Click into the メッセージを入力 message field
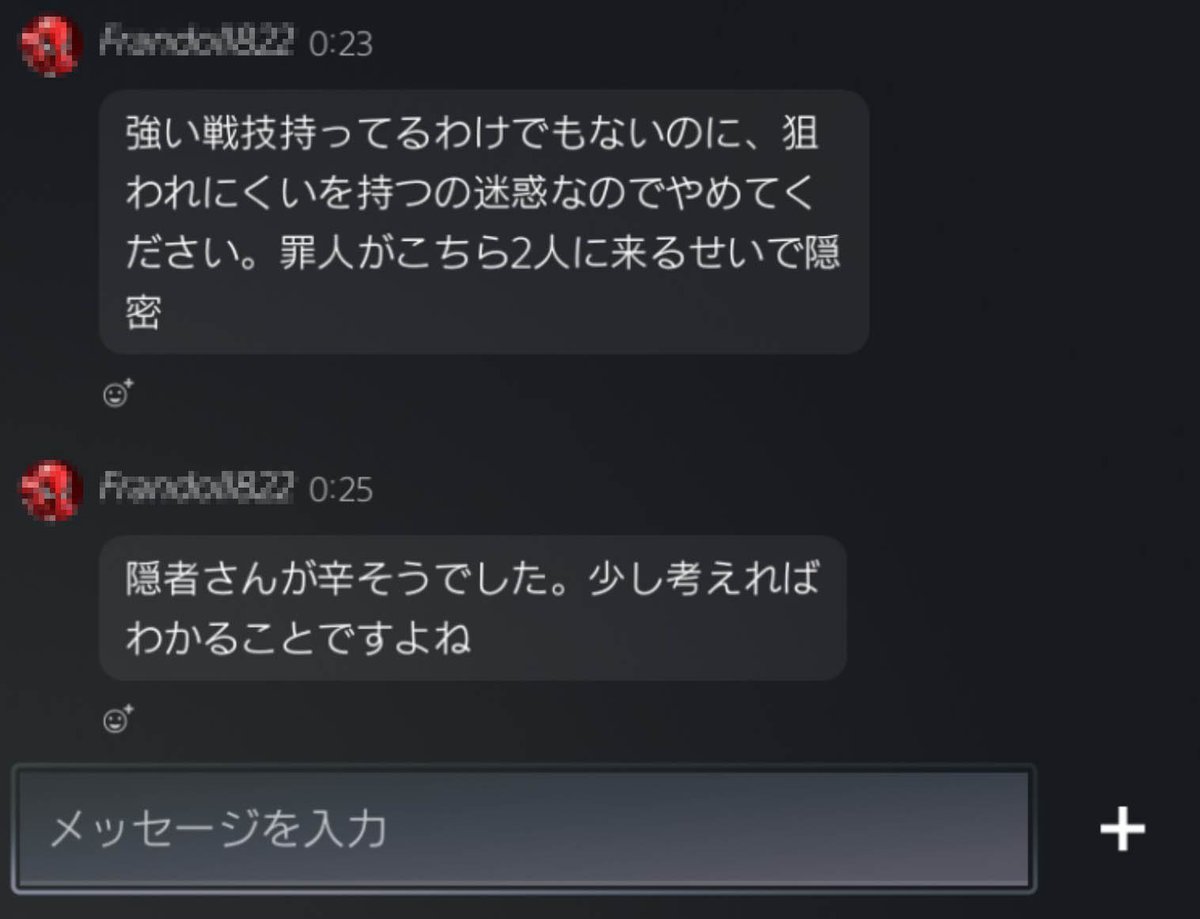This screenshot has width=1200, height=919. pos(524,828)
